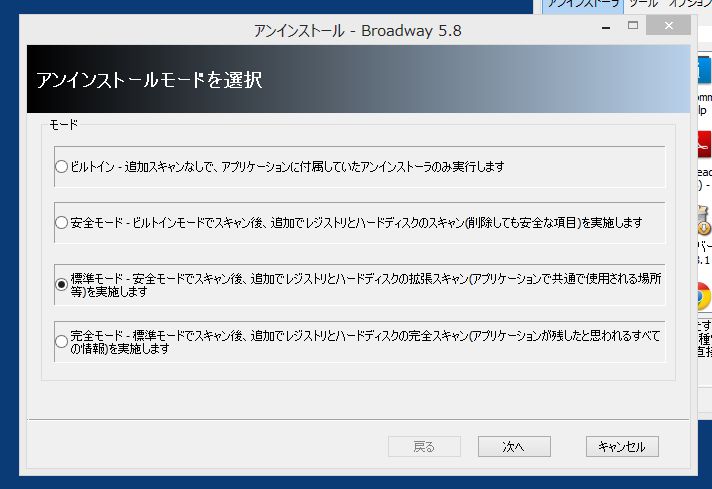712x489 pixels.
Task: Select the ビルトイン uninstall mode radio button
Action: [x=61, y=167]
